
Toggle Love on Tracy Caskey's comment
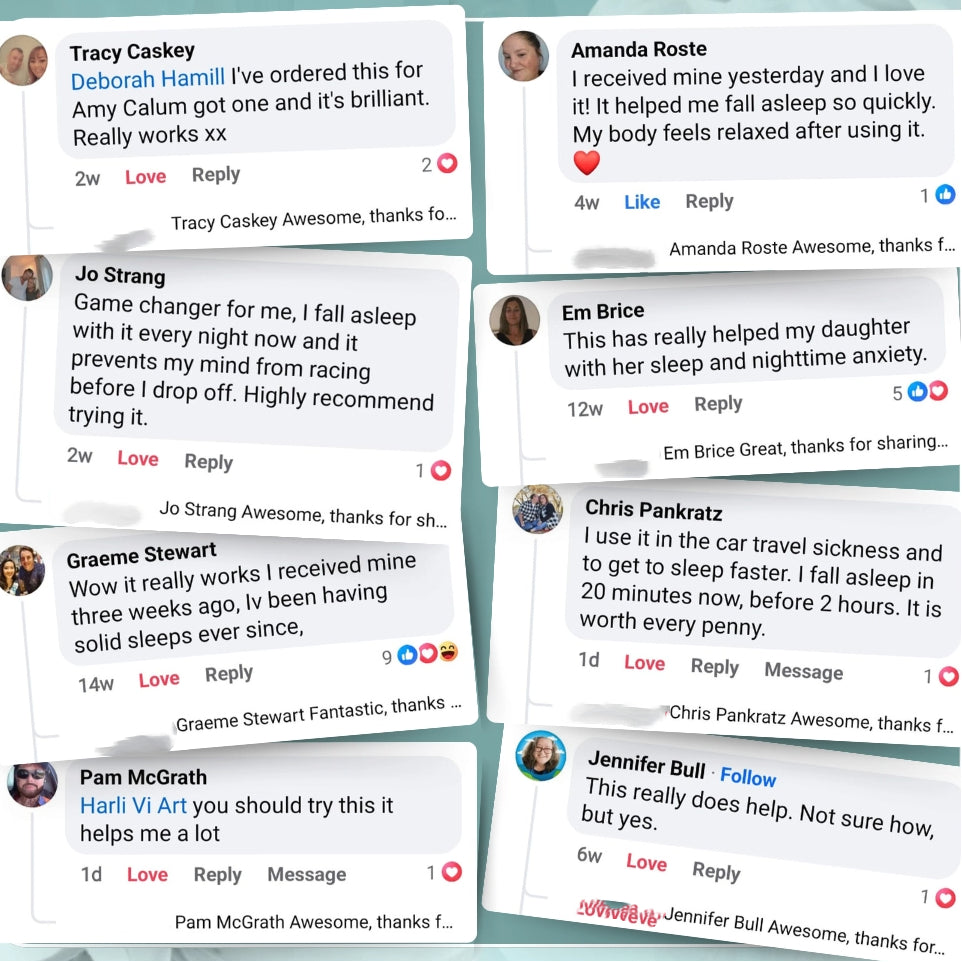tap(145, 177)
